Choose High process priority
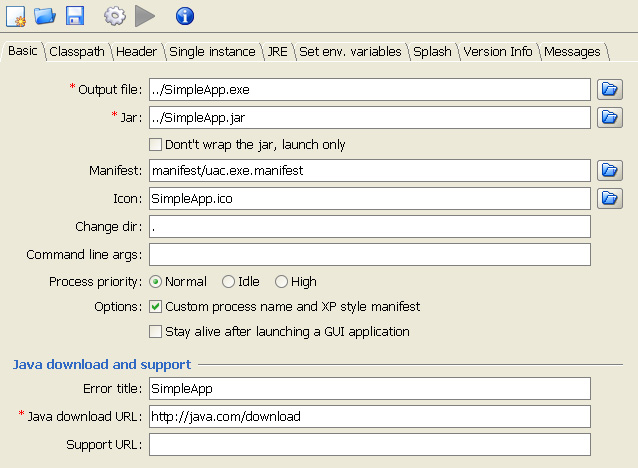 282,282
